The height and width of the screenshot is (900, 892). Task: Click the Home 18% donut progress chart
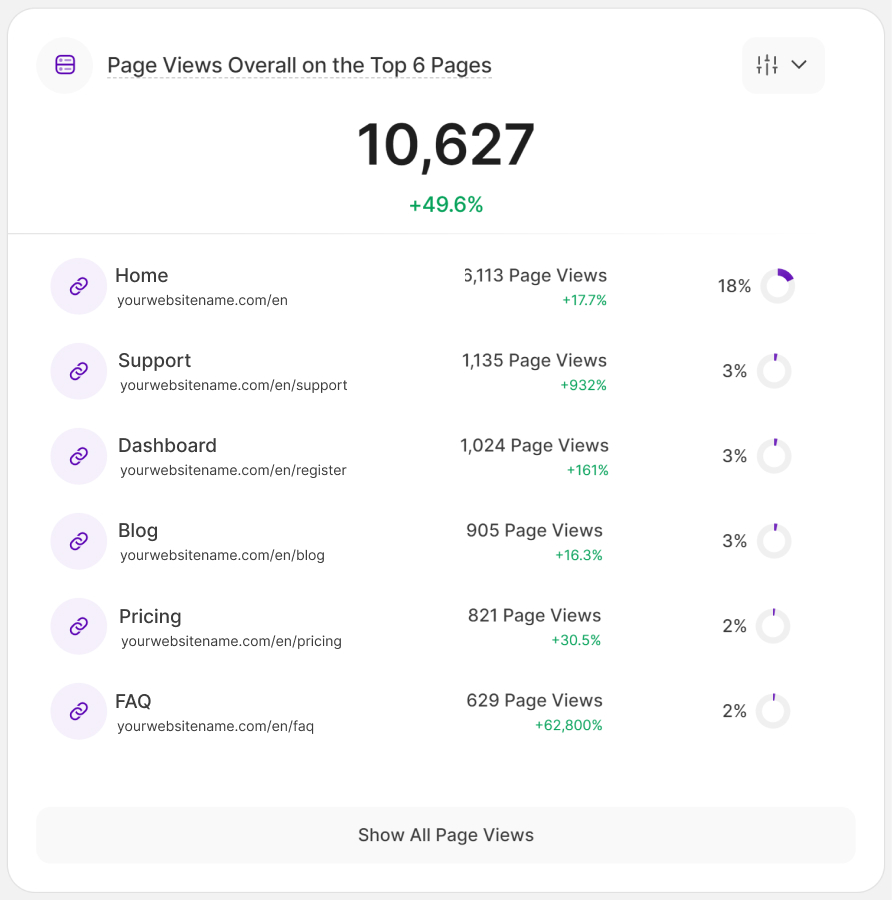[x=777, y=286]
